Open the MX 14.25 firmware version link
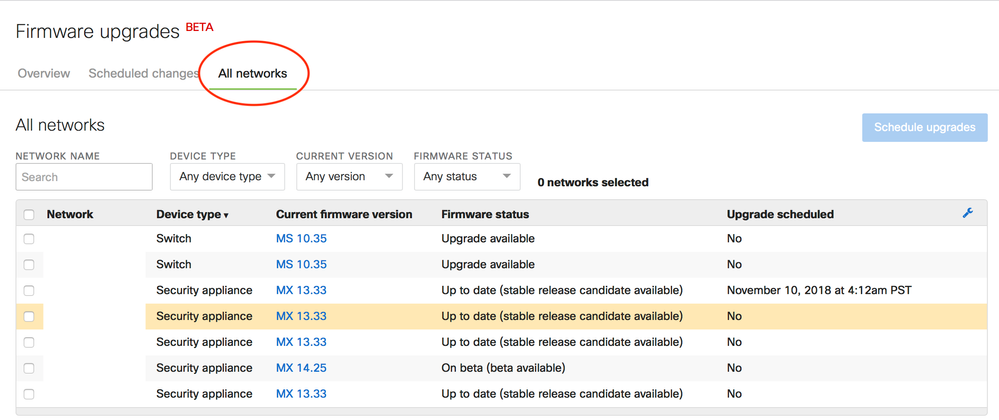This screenshot has width=999, height=420. [301, 368]
